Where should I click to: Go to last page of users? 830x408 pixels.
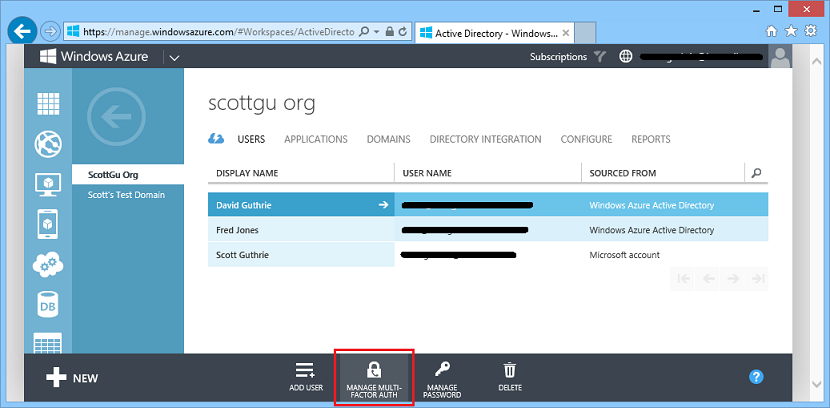(757, 279)
